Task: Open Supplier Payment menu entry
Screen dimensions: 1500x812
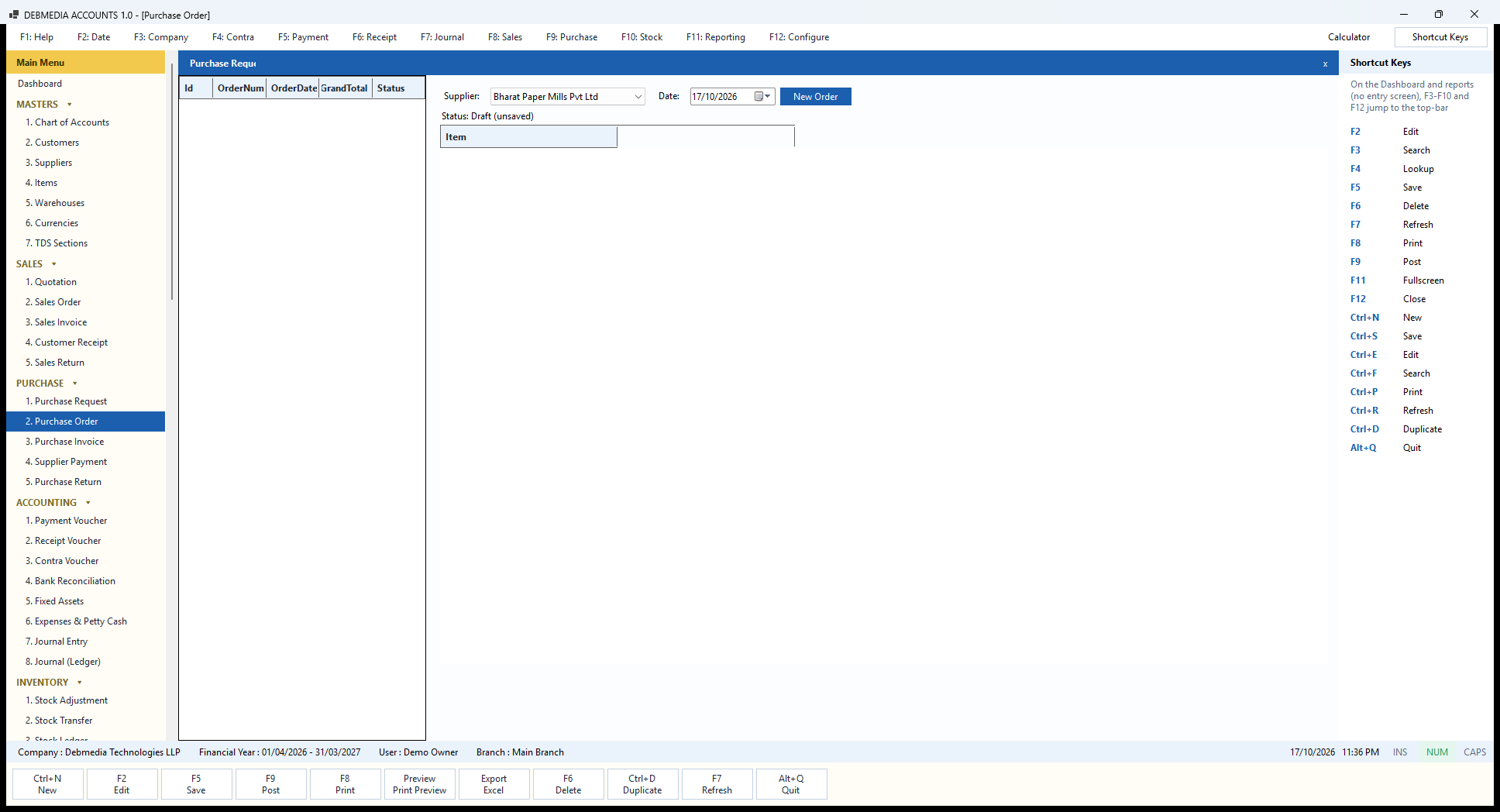Action: [x=66, y=462]
